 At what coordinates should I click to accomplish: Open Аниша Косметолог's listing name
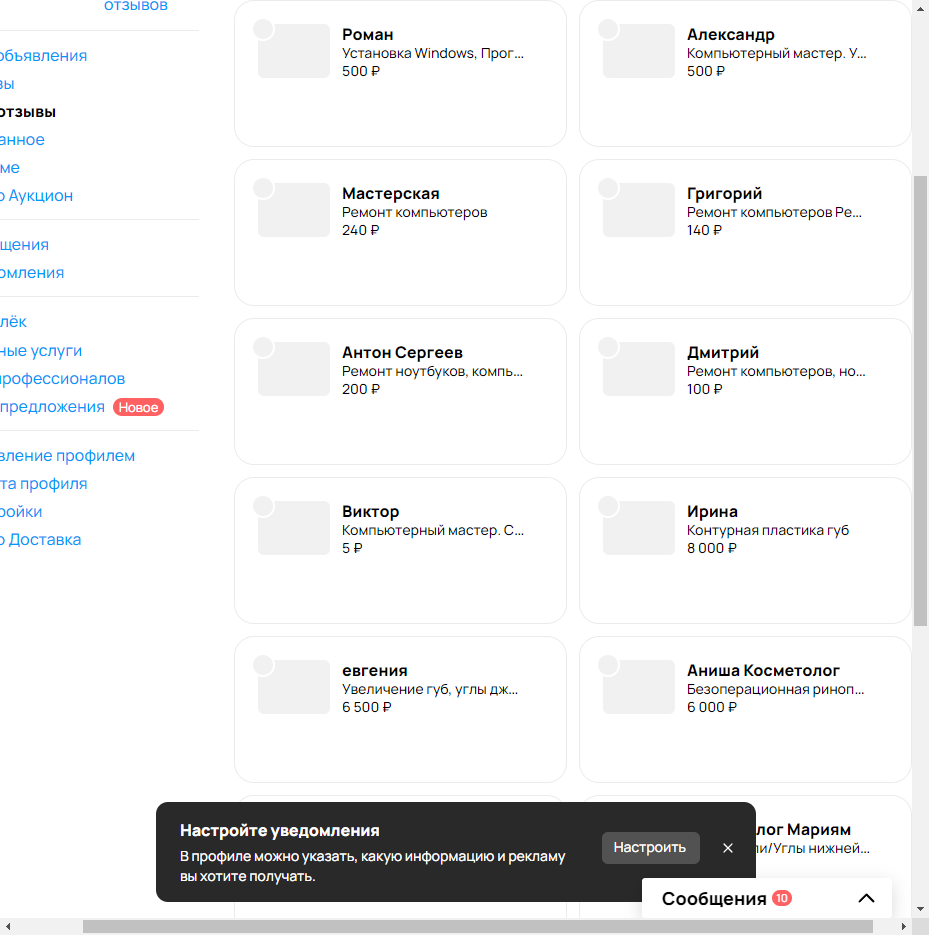[x=763, y=671]
